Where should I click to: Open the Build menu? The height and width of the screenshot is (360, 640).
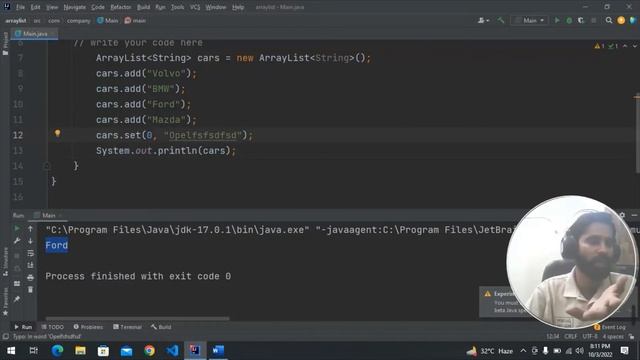coord(143,7)
